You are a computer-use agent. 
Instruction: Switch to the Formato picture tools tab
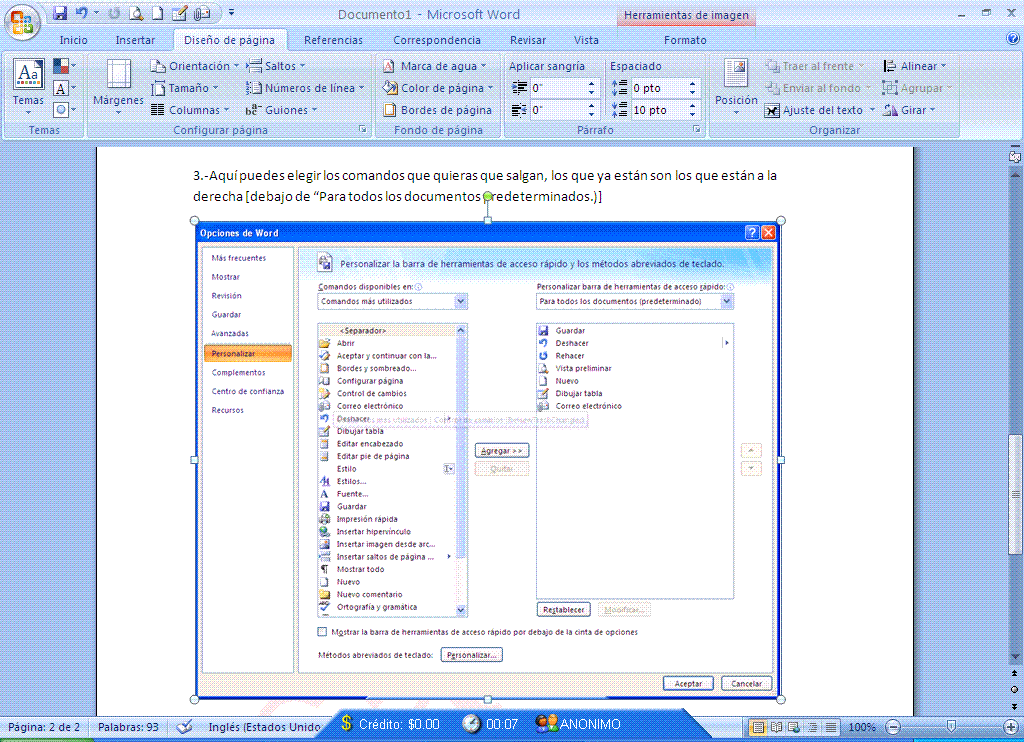[x=685, y=40]
